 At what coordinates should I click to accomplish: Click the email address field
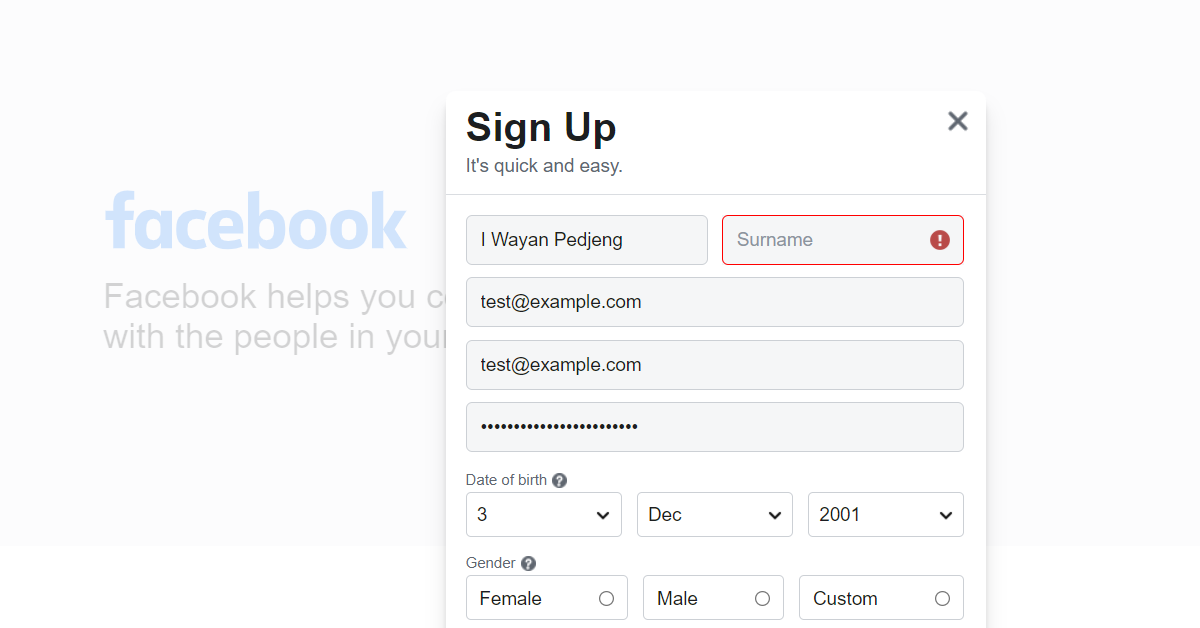[714, 302]
